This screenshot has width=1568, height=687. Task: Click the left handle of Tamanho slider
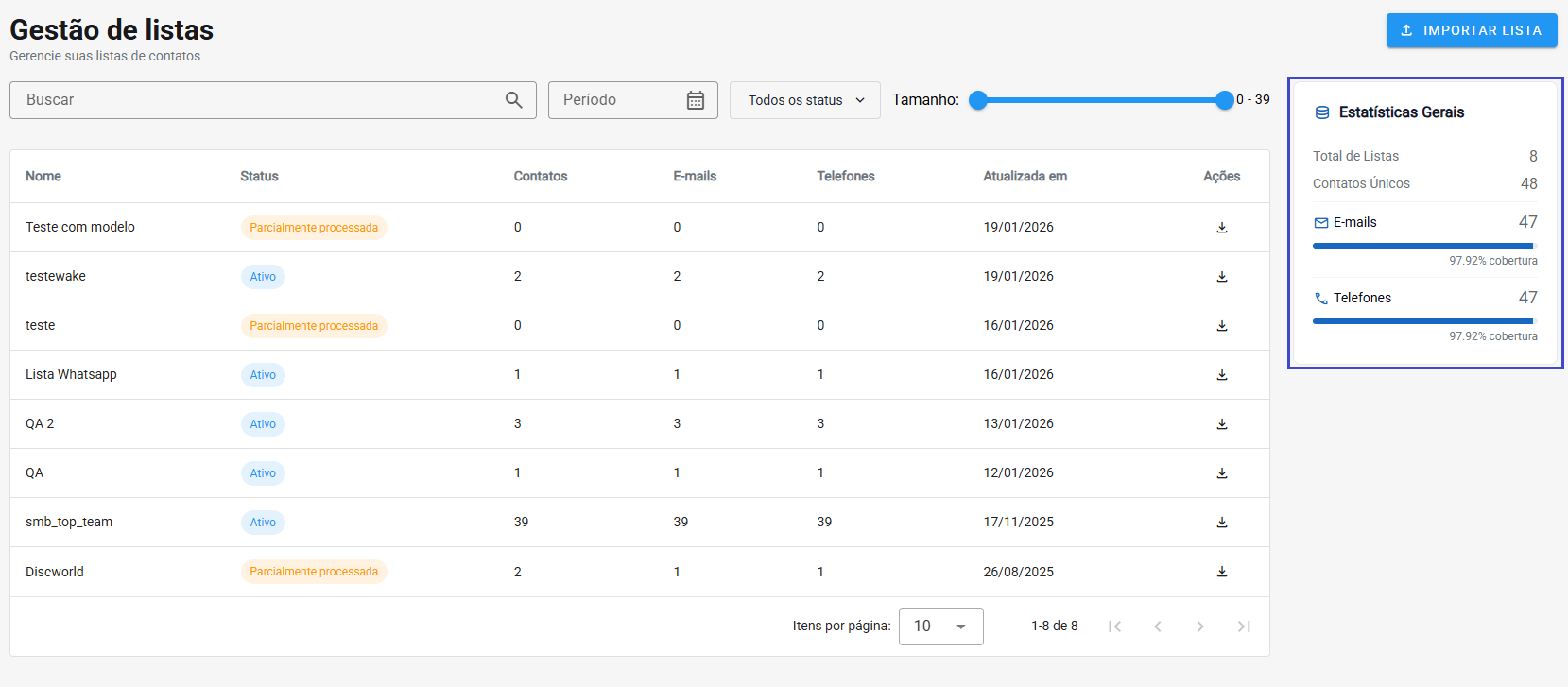pyautogui.click(x=978, y=100)
